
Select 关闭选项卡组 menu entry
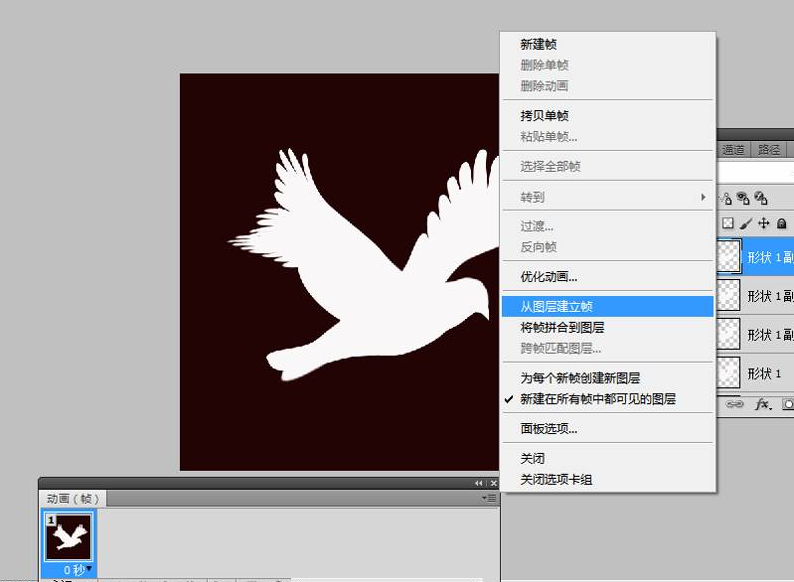click(607, 479)
